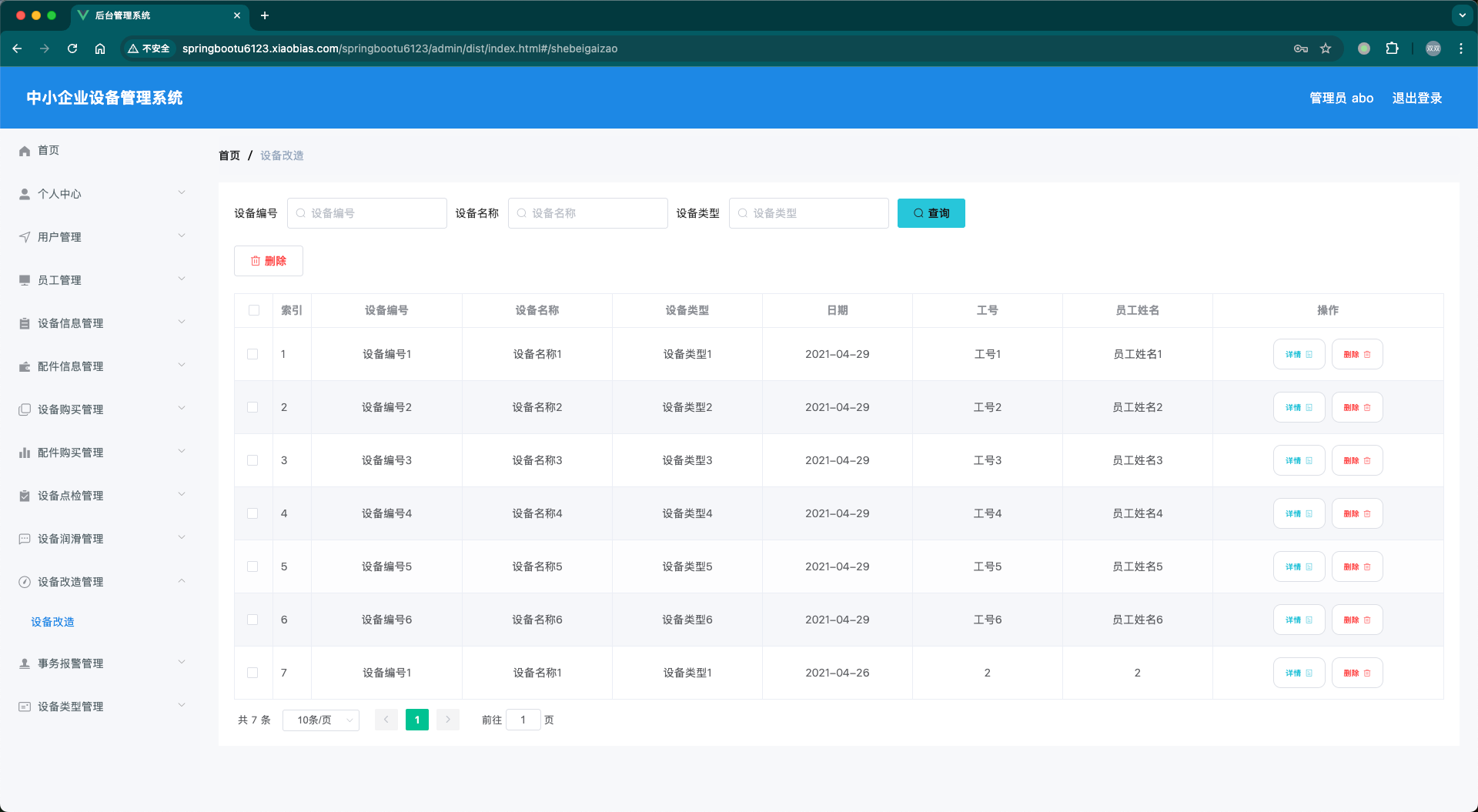Expand the 个人中心 submenu chevron
The image size is (1478, 812).
182,192
